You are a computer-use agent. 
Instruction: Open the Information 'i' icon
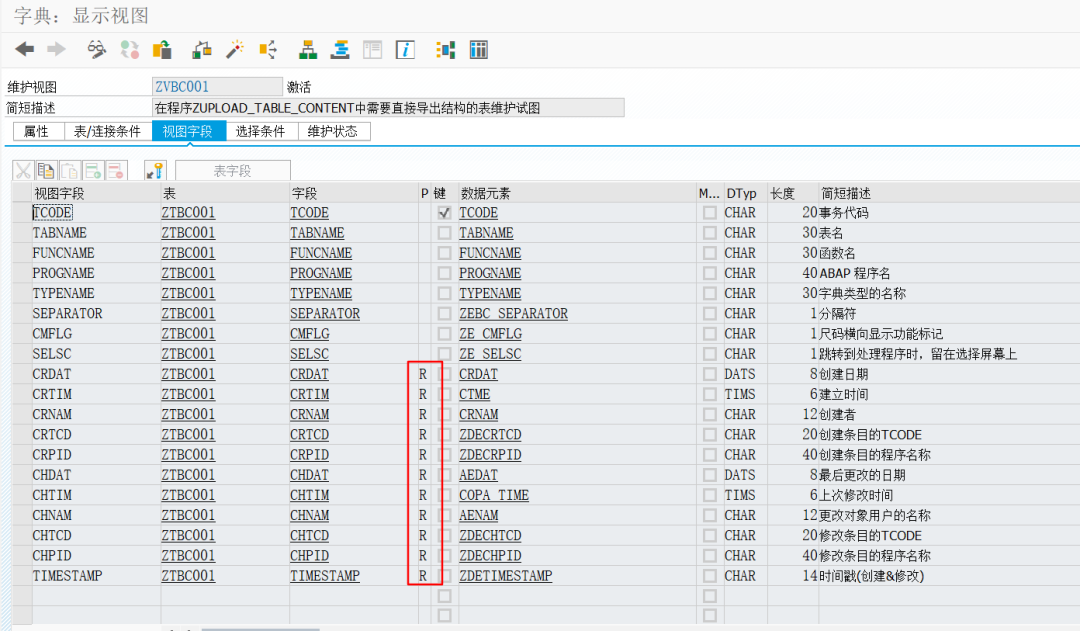point(406,50)
